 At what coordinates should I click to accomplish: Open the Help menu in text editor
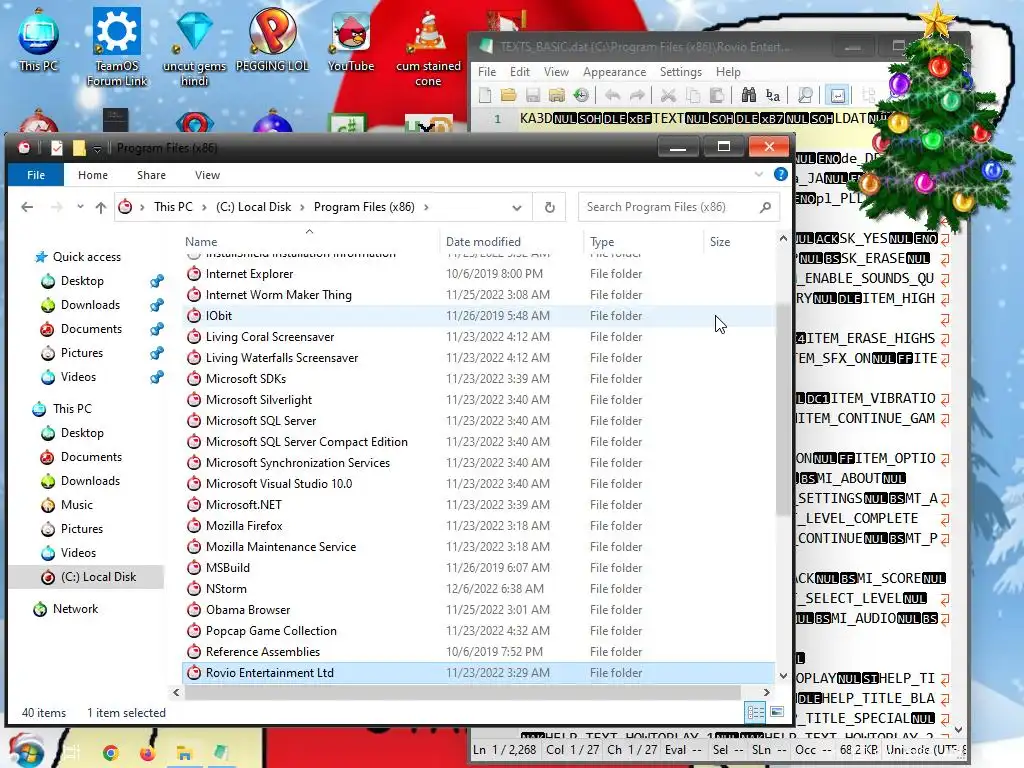tap(728, 72)
